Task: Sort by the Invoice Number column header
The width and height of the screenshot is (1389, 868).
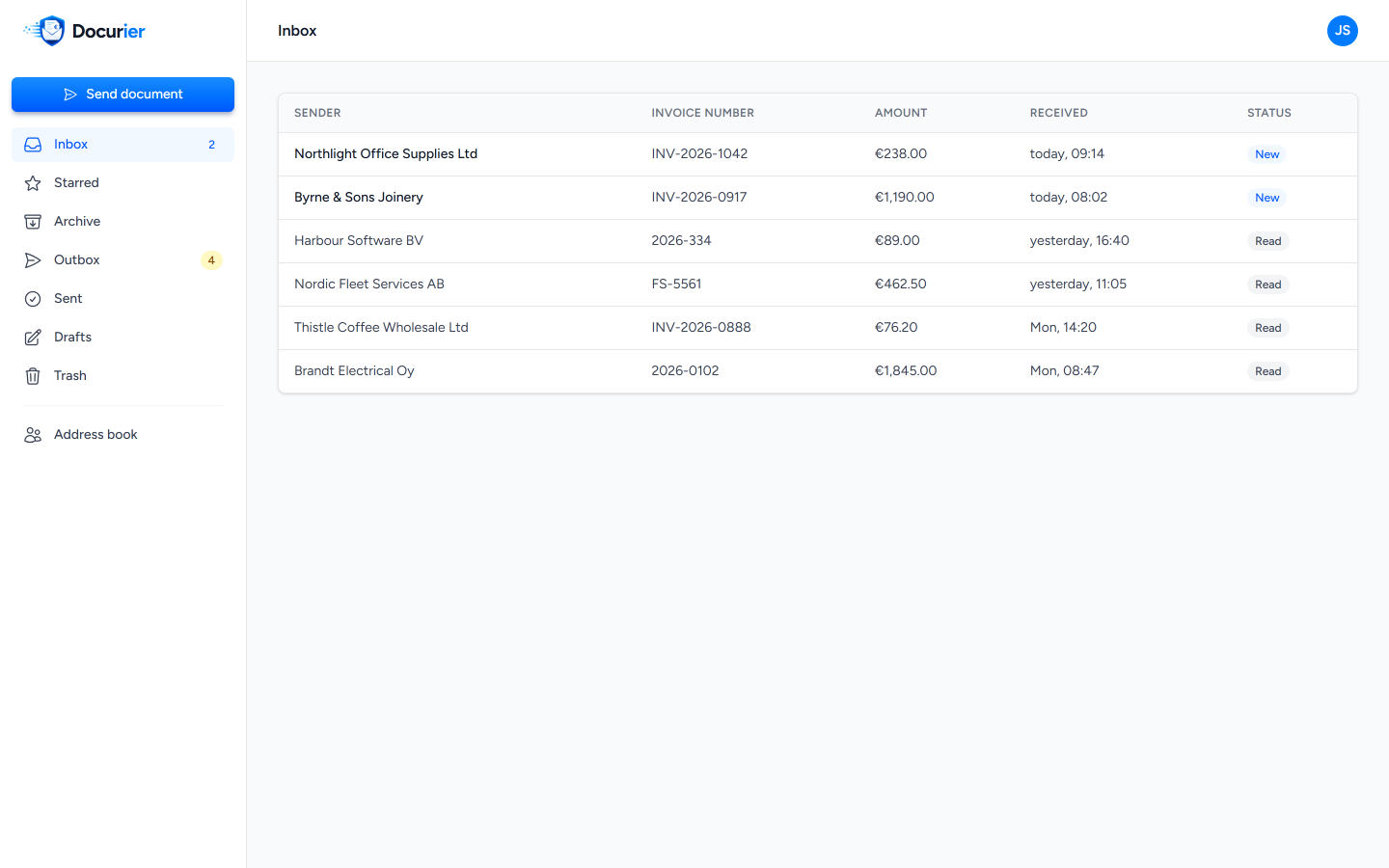Action: click(702, 113)
